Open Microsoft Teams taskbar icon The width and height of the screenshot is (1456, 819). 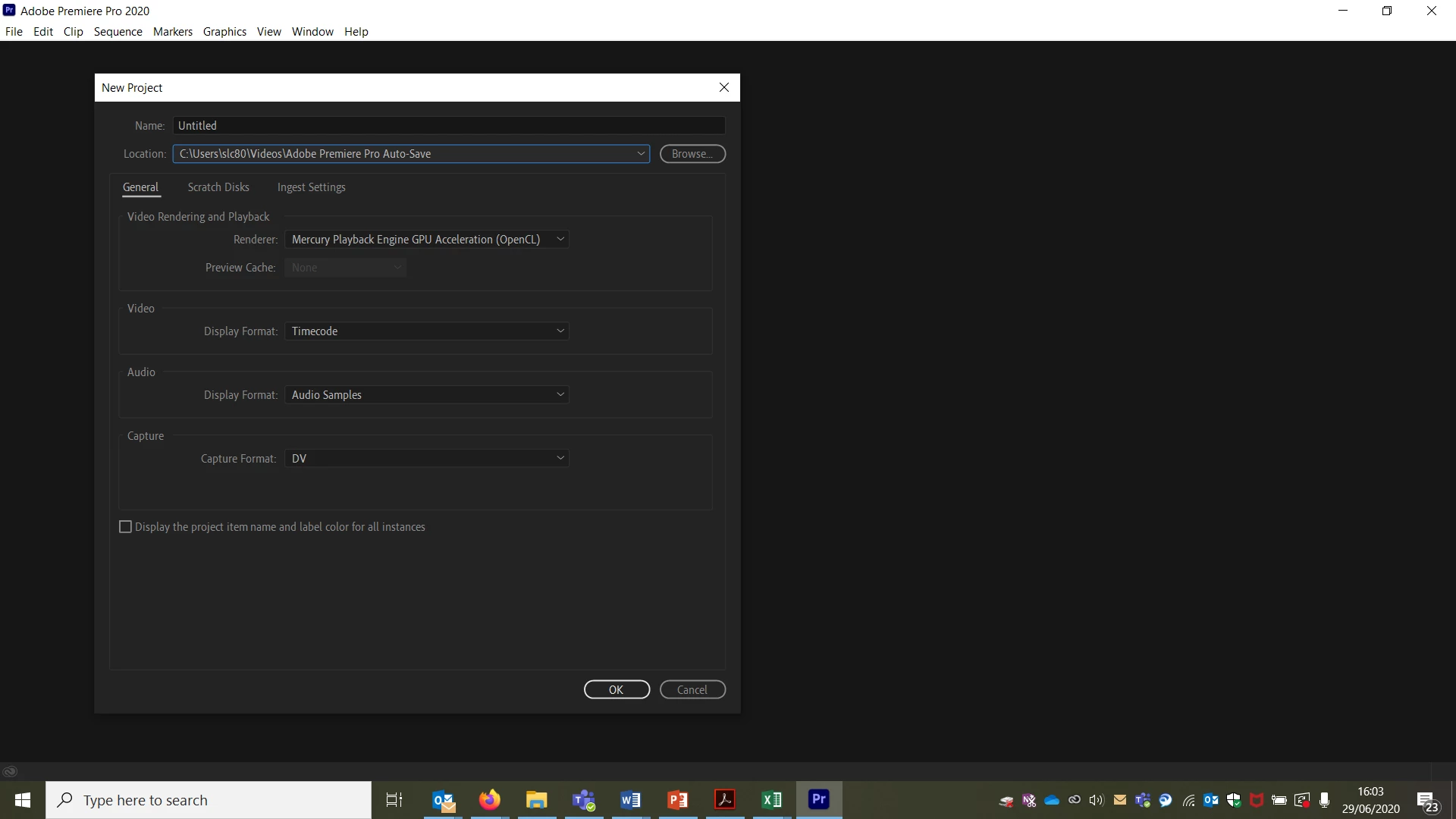tap(583, 799)
